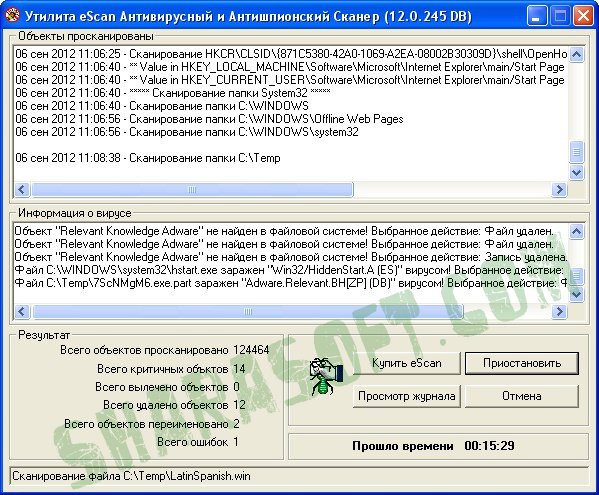599x495 pixels.
Task: Cancel scanning with Отмена button
Action: (x=521, y=396)
